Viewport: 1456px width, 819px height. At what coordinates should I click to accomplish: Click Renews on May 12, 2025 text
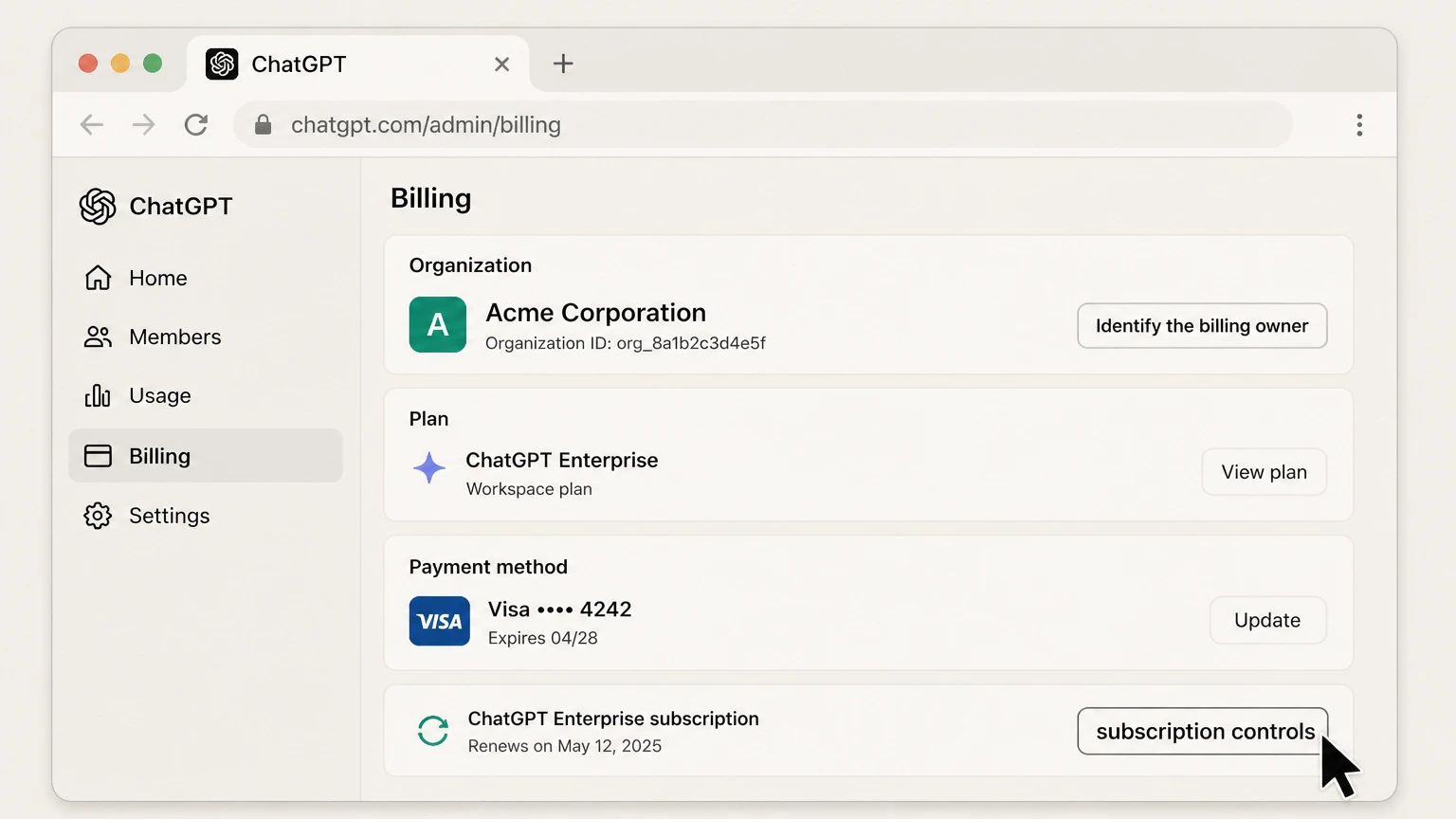(565, 746)
